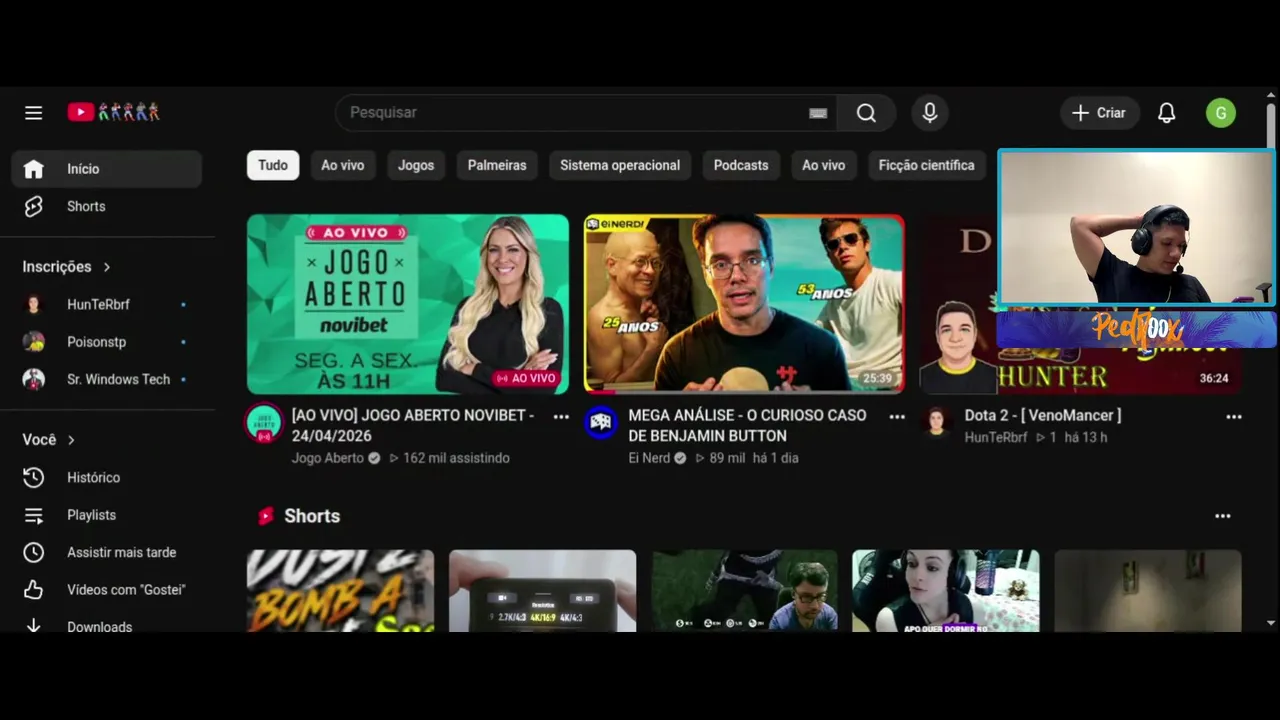1280x720 pixels.
Task: Click the Início home icon
Action: 34,169
